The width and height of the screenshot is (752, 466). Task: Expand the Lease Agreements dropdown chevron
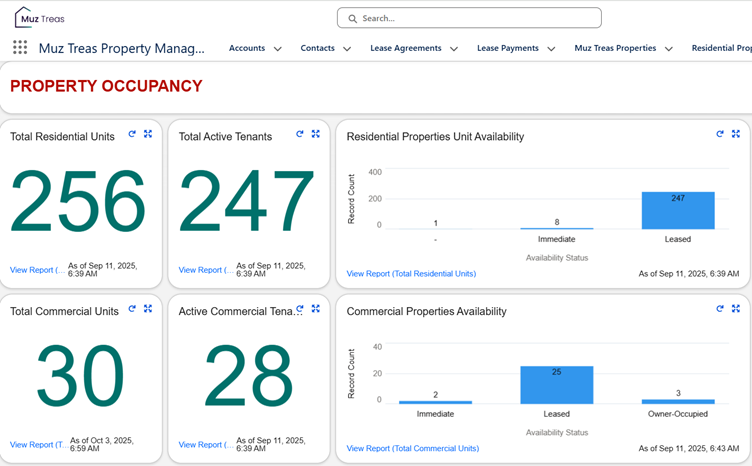point(454,49)
